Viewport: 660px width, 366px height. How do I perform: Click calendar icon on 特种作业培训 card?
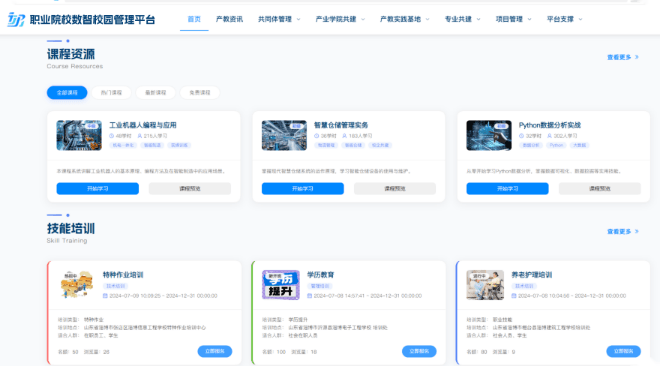pyautogui.click(x=105, y=296)
